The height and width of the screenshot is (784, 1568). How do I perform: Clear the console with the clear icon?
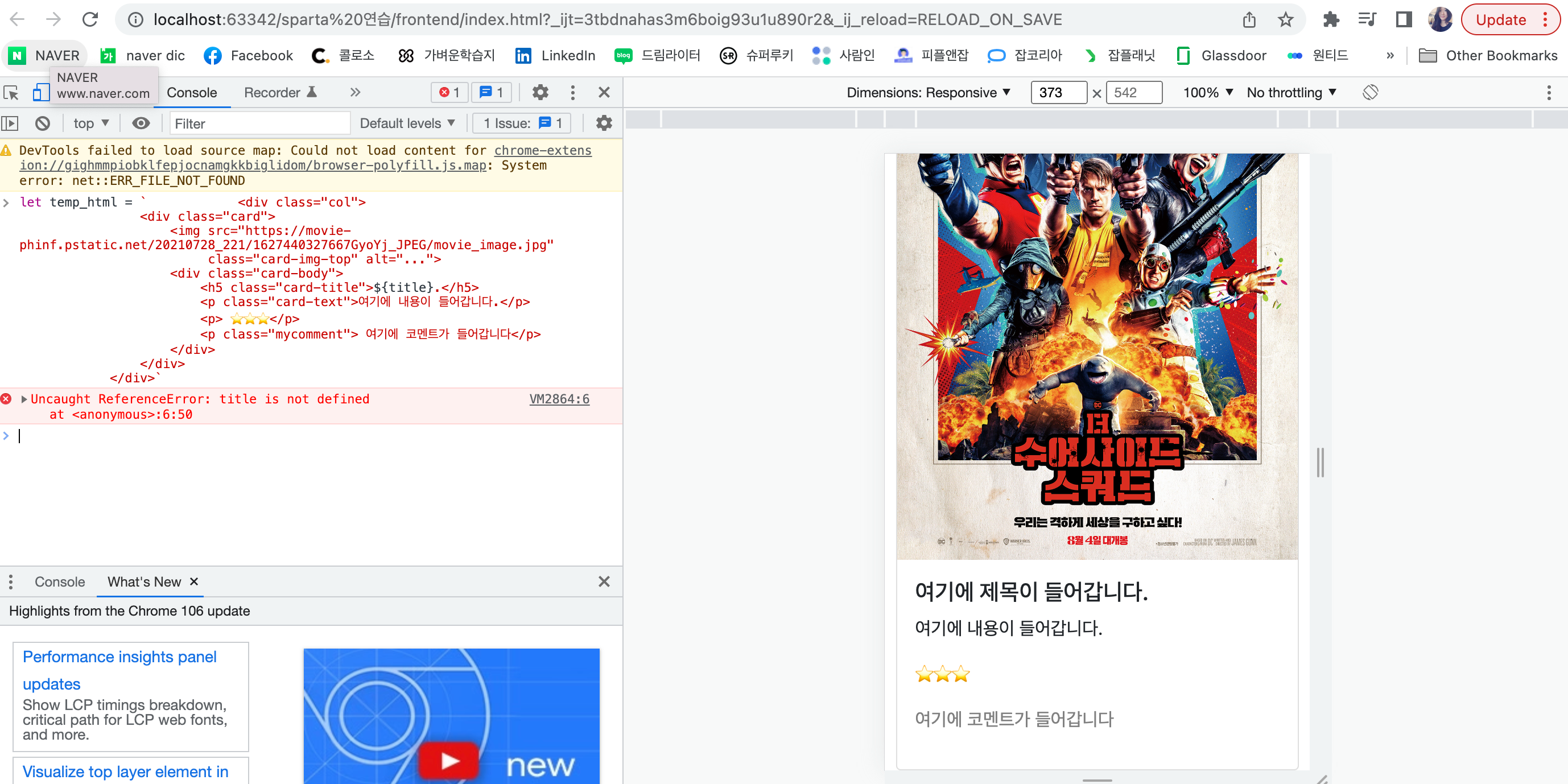tap(43, 123)
